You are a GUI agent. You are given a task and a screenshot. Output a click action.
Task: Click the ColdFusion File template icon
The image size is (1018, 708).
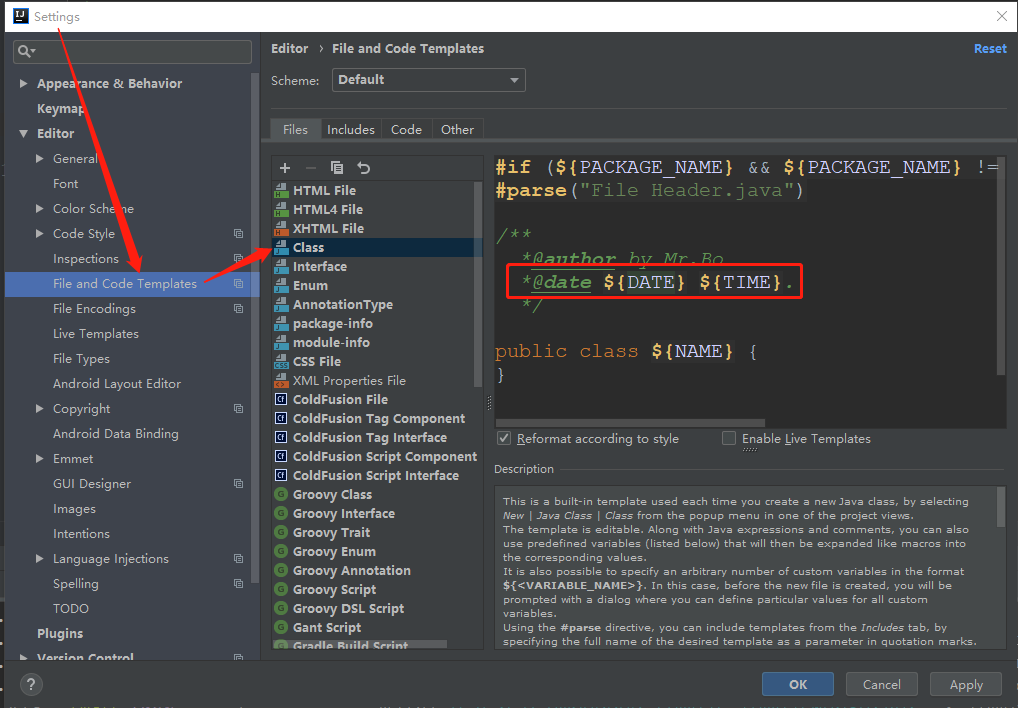pyautogui.click(x=281, y=400)
